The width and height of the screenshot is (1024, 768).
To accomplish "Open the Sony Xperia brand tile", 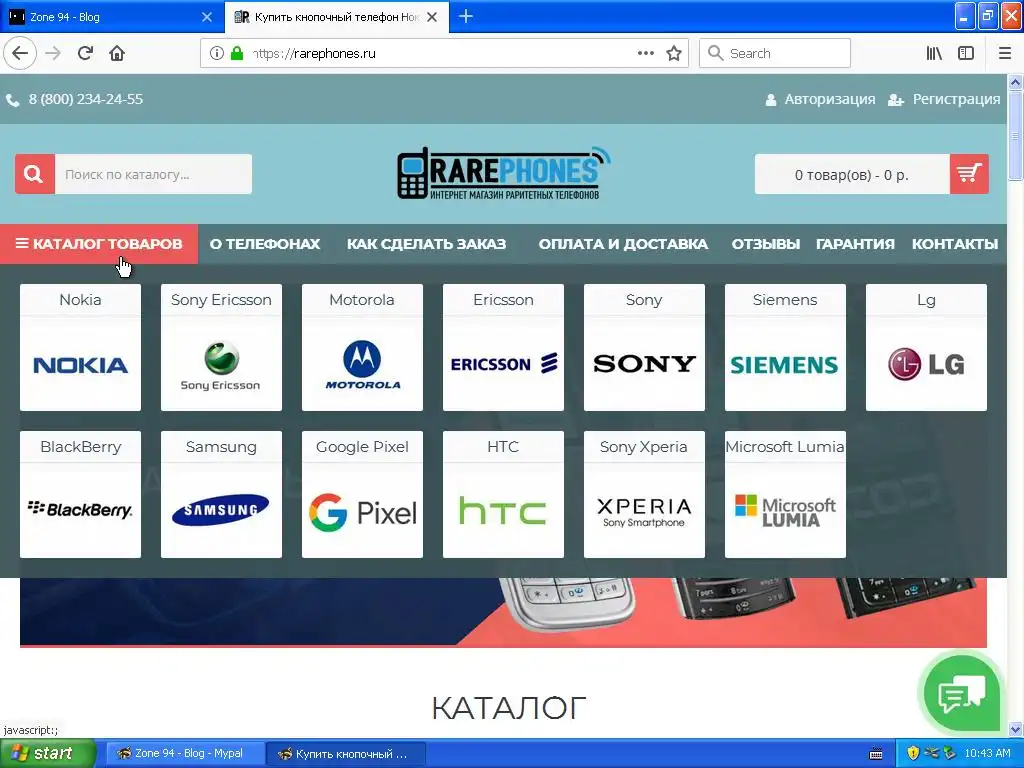I will [645, 494].
